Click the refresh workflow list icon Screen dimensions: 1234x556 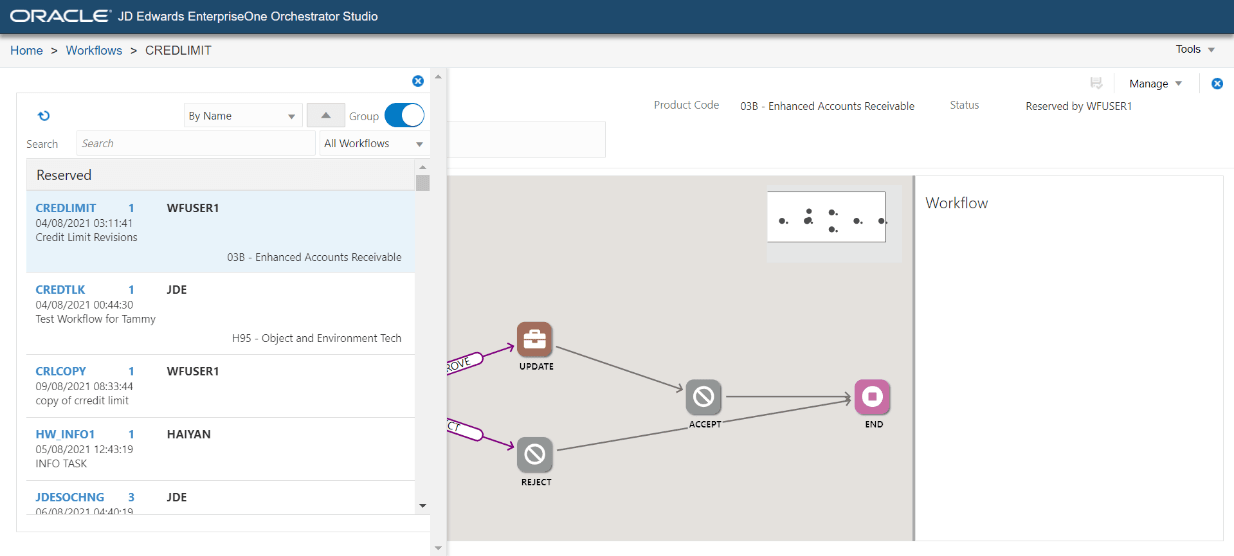[x=44, y=116]
